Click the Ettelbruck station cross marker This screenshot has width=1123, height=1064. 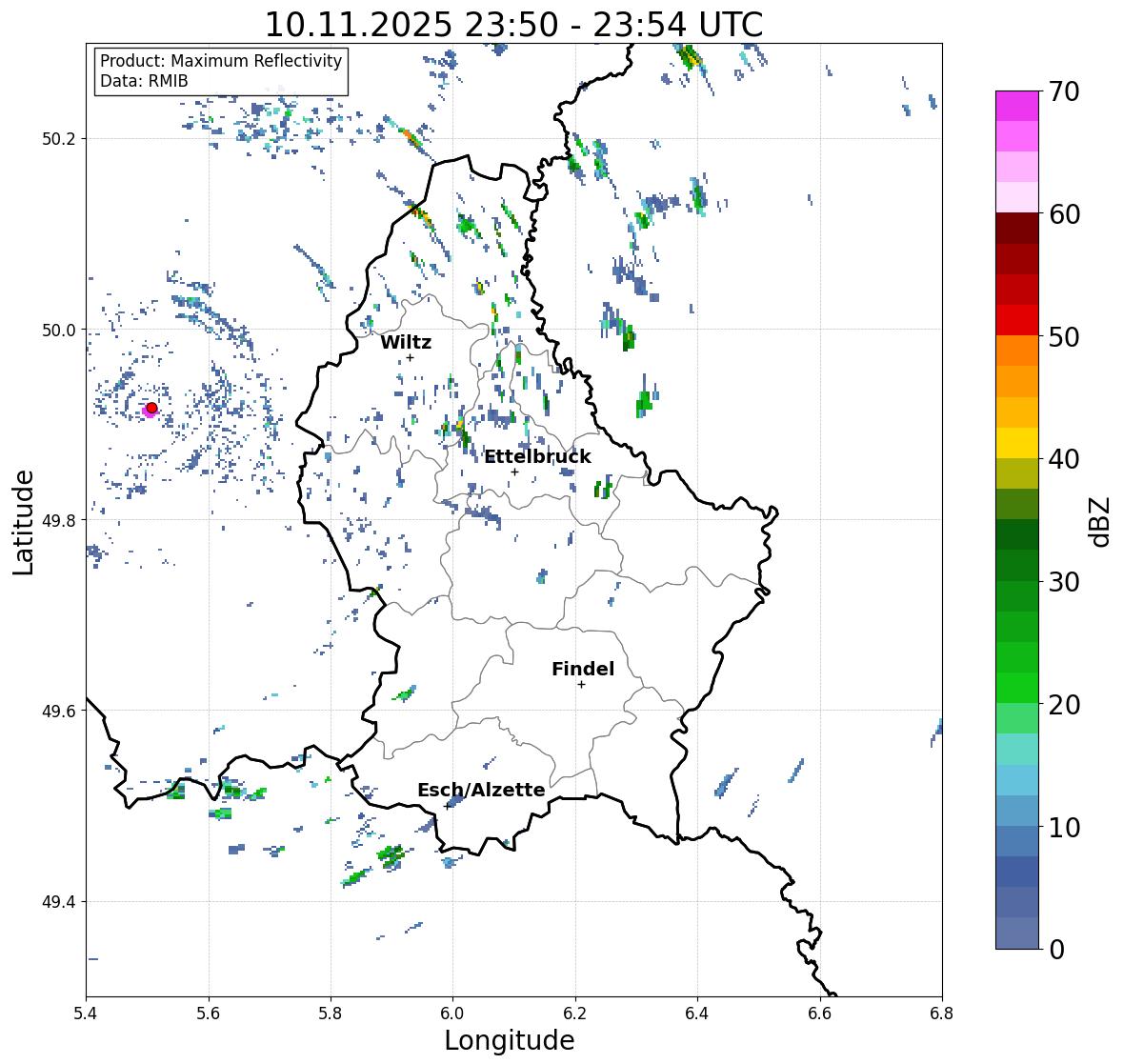click(x=514, y=472)
